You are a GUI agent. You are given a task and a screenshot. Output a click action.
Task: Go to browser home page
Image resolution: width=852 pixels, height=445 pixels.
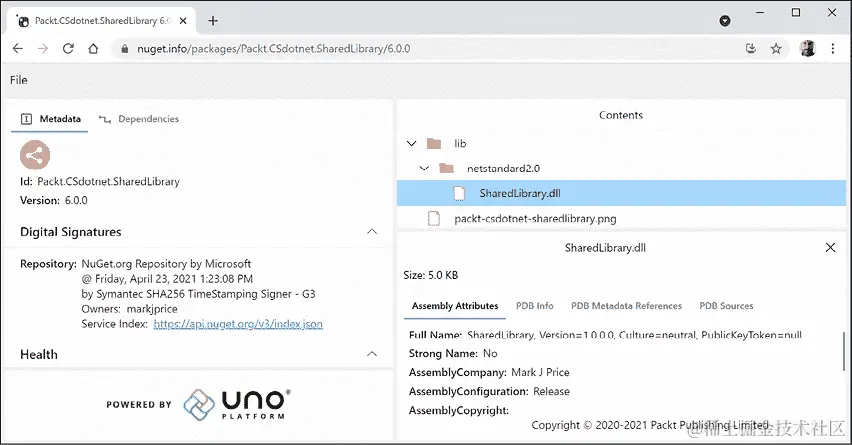coord(93,48)
